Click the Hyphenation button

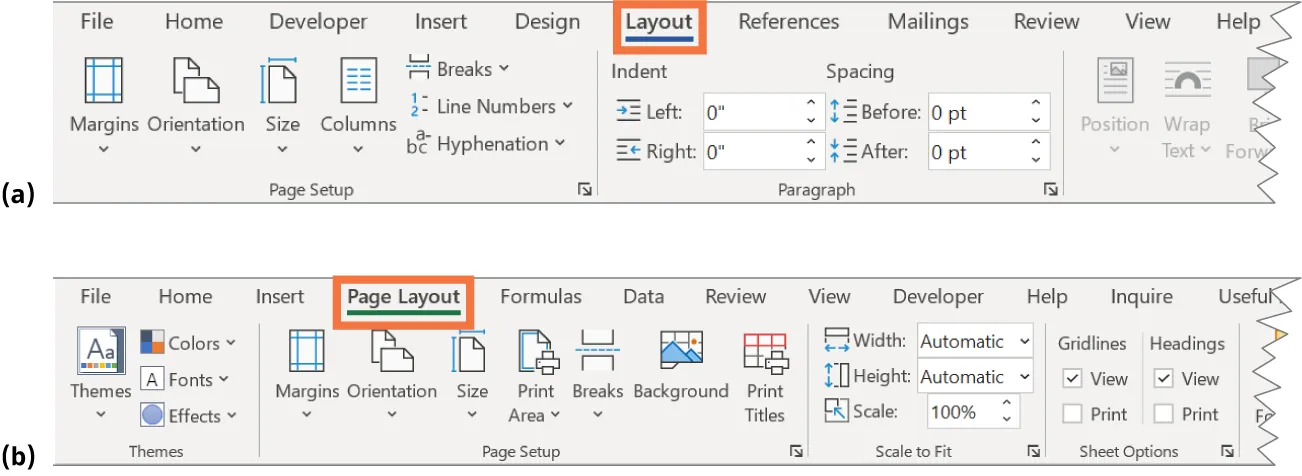coord(486,144)
